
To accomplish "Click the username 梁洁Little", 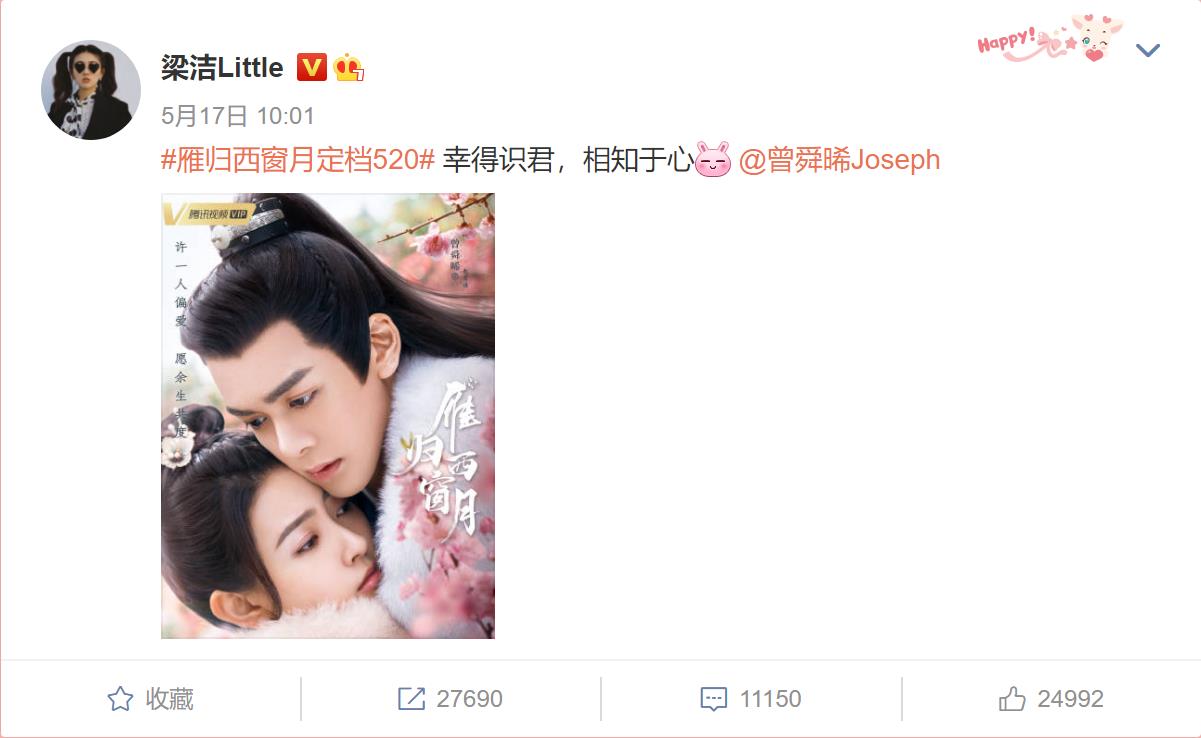I will 222,68.
